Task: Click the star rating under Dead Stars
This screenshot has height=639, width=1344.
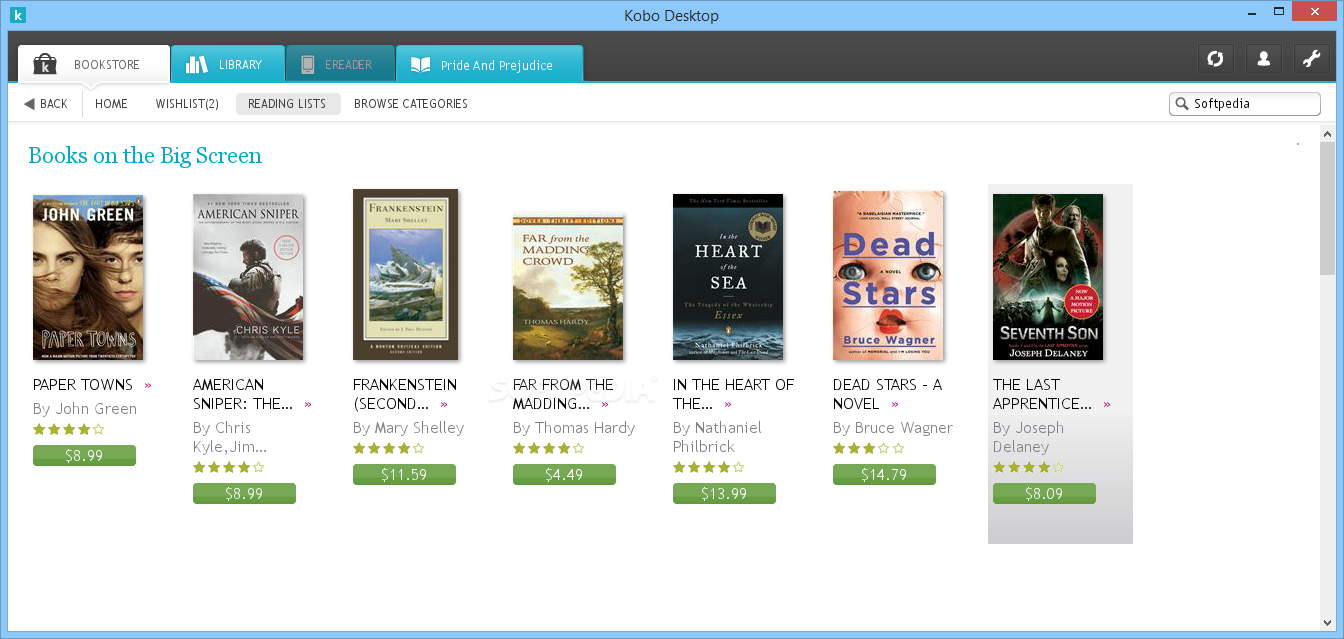Action: [x=868, y=449]
